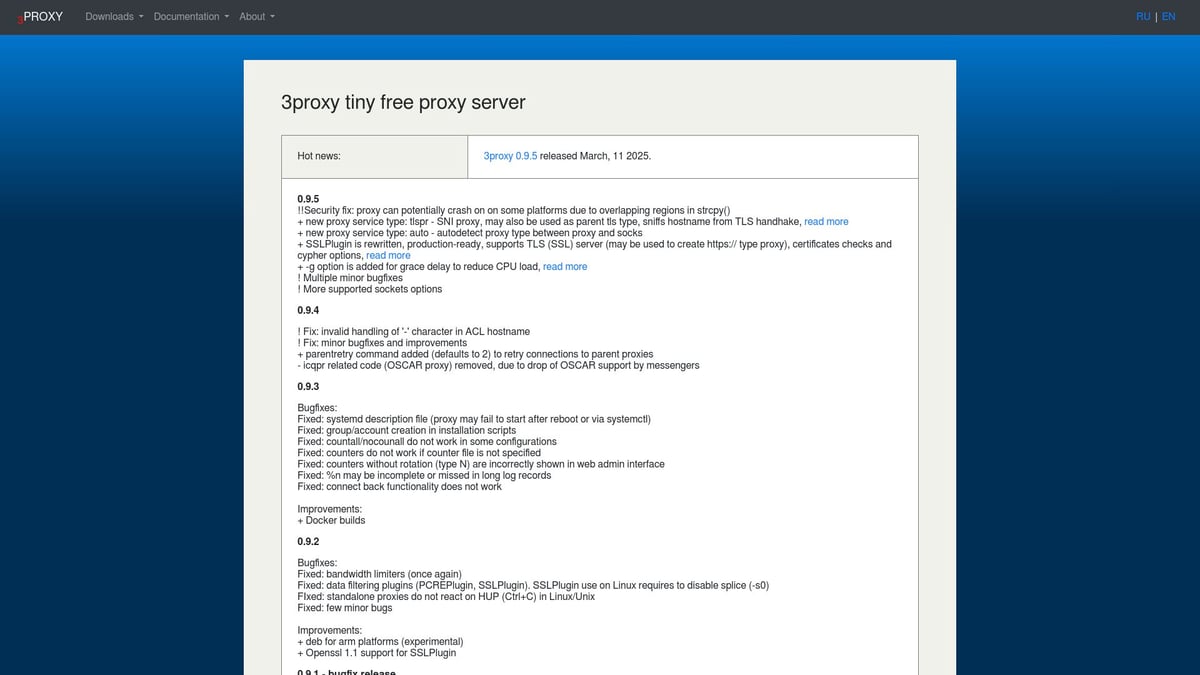Click the counters without rotation fix line
Screen dimensions: 1200x675
(x=481, y=465)
